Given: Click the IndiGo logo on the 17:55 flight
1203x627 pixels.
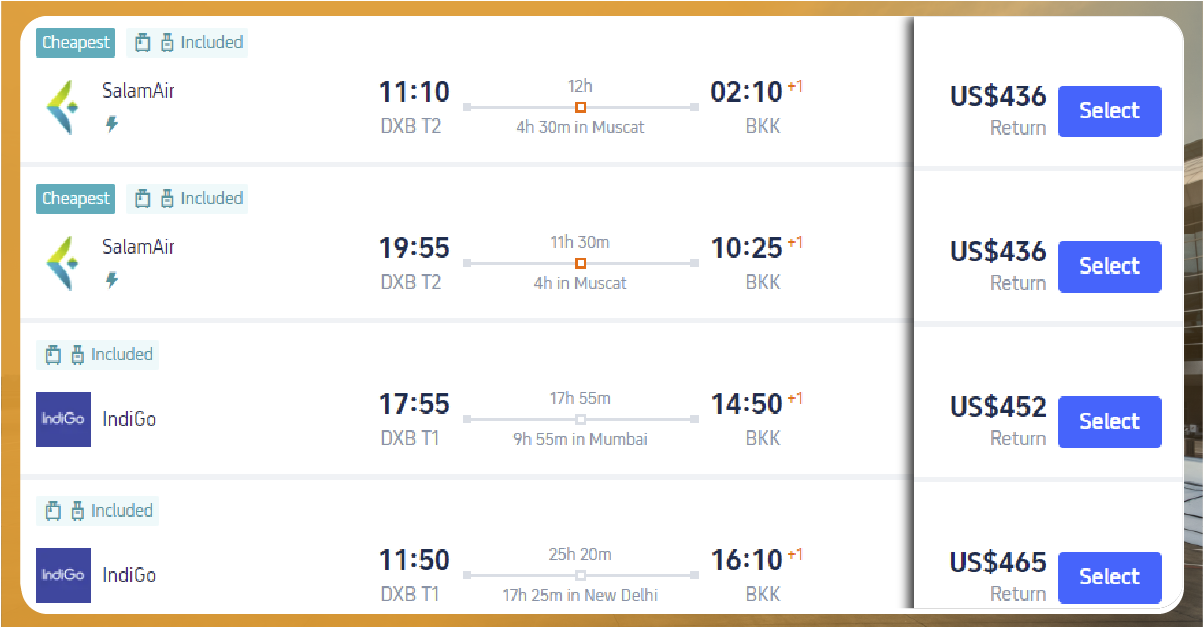Looking at the screenshot, I should (63, 419).
